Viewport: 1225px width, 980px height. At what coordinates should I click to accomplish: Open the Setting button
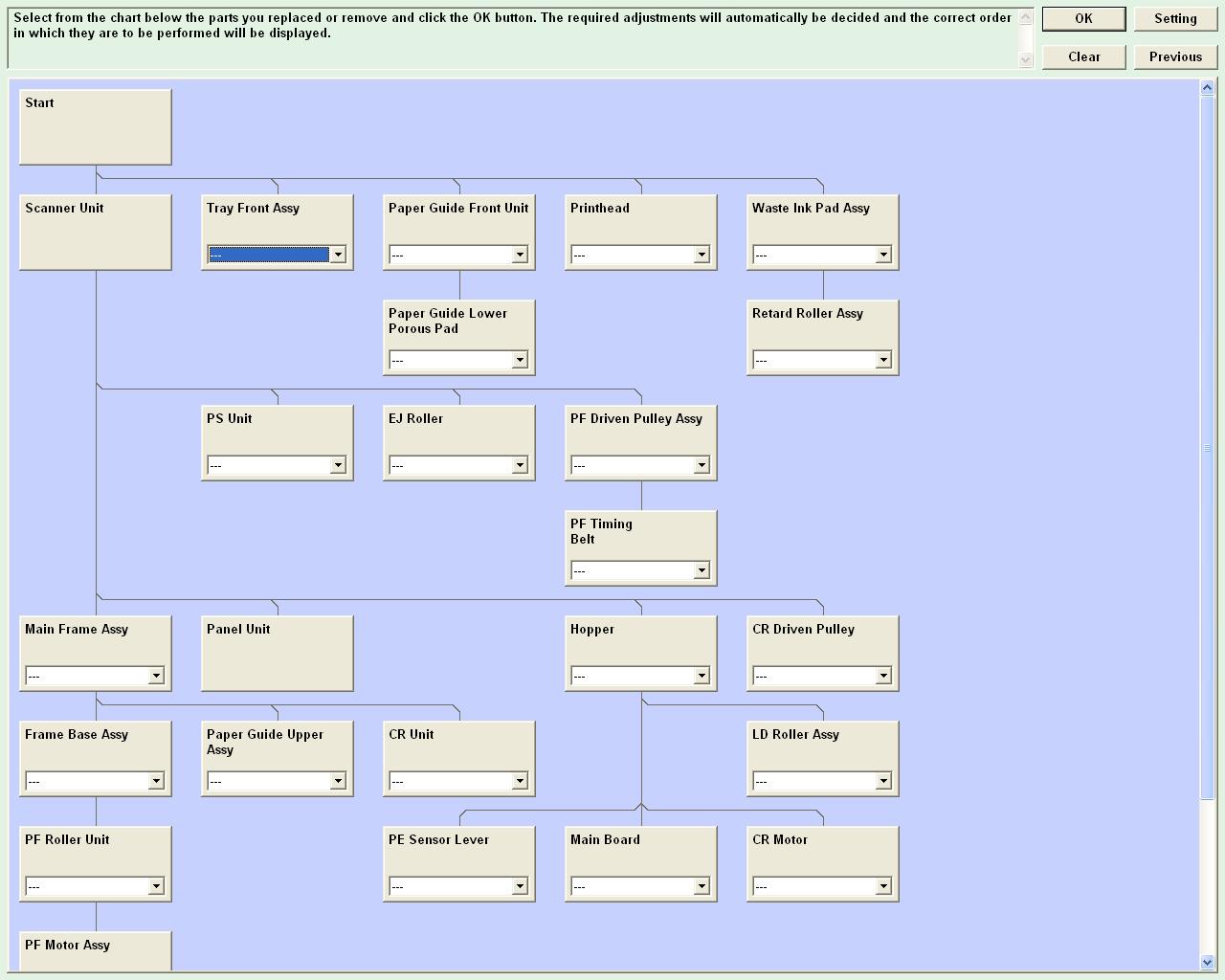click(x=1175, y=19)
